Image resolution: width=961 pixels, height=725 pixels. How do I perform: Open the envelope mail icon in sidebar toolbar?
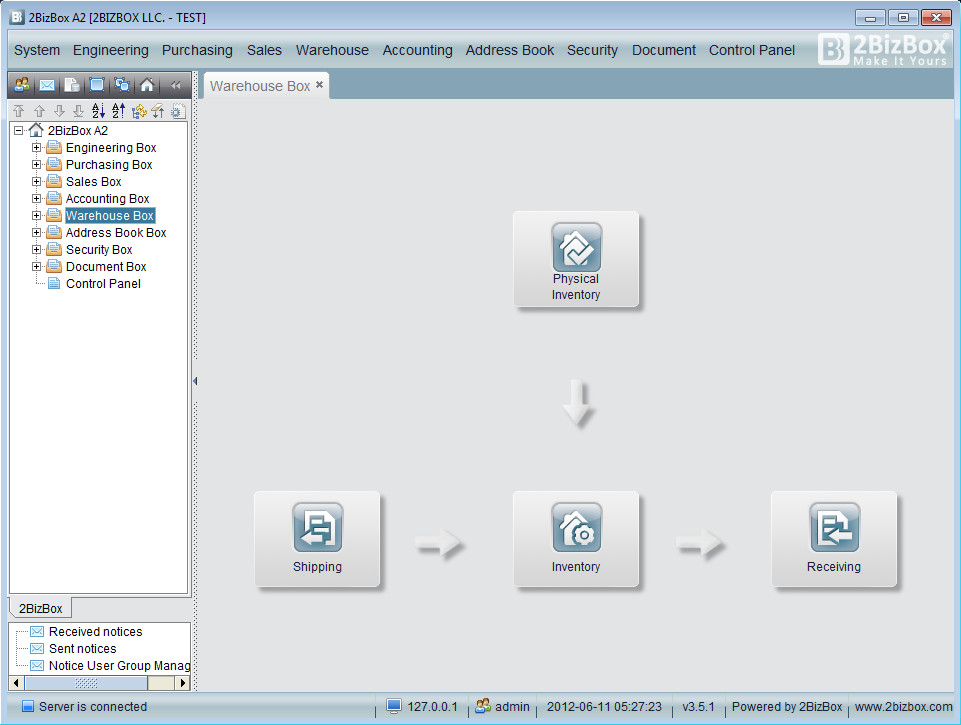click(x=47, y=85)
